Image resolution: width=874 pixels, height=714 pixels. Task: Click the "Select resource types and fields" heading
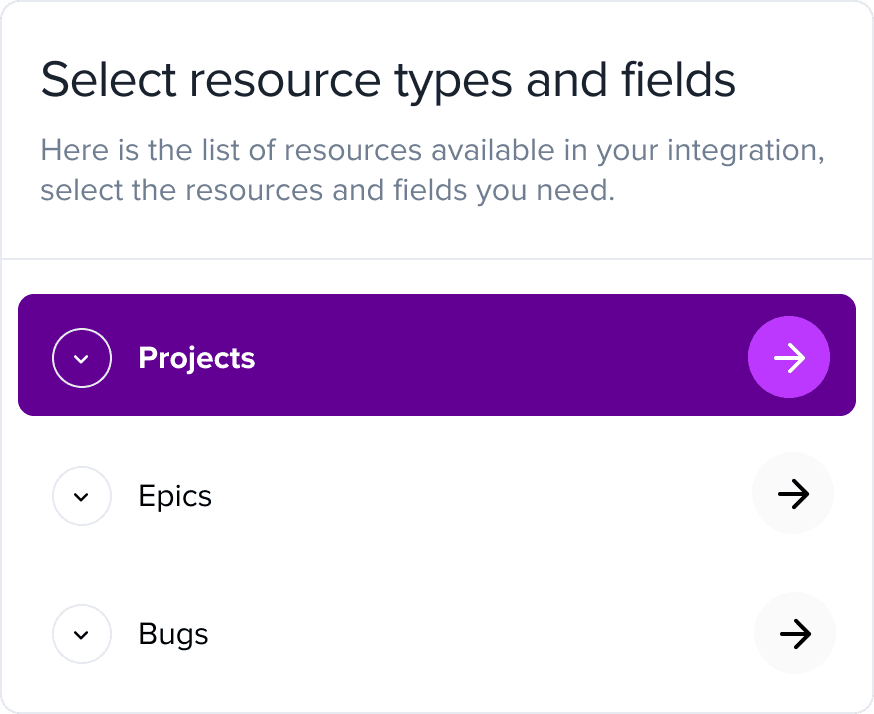388,80
